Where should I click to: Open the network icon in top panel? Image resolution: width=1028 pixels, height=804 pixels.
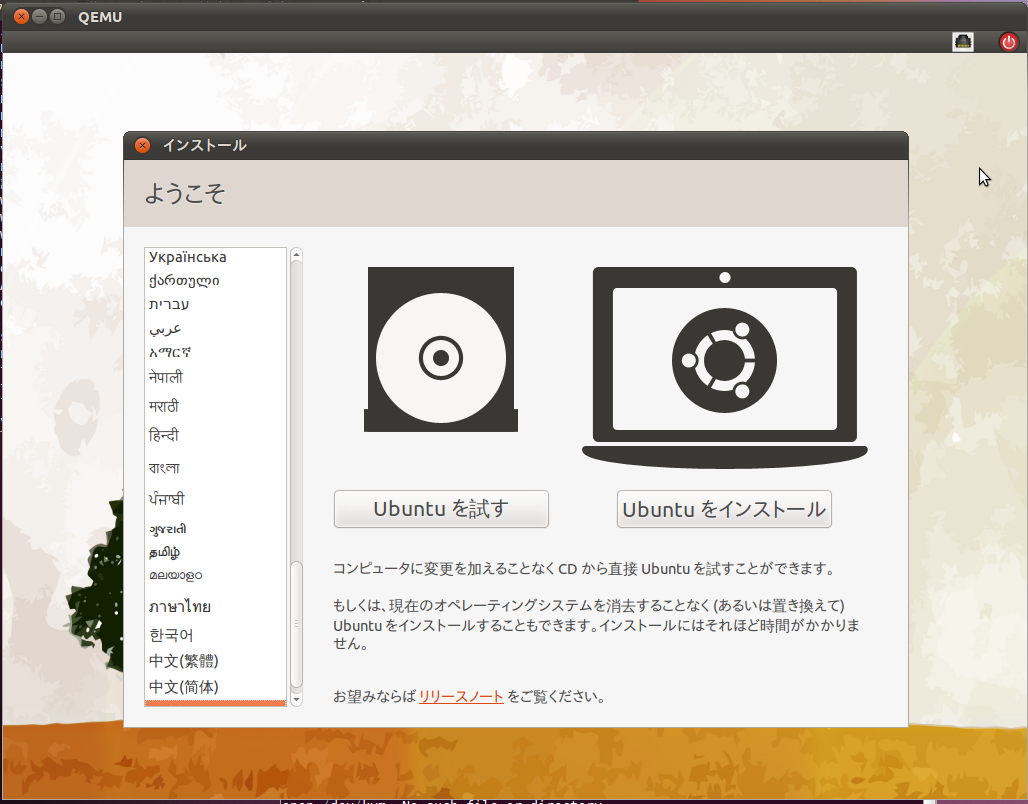(x=962, y=42)
